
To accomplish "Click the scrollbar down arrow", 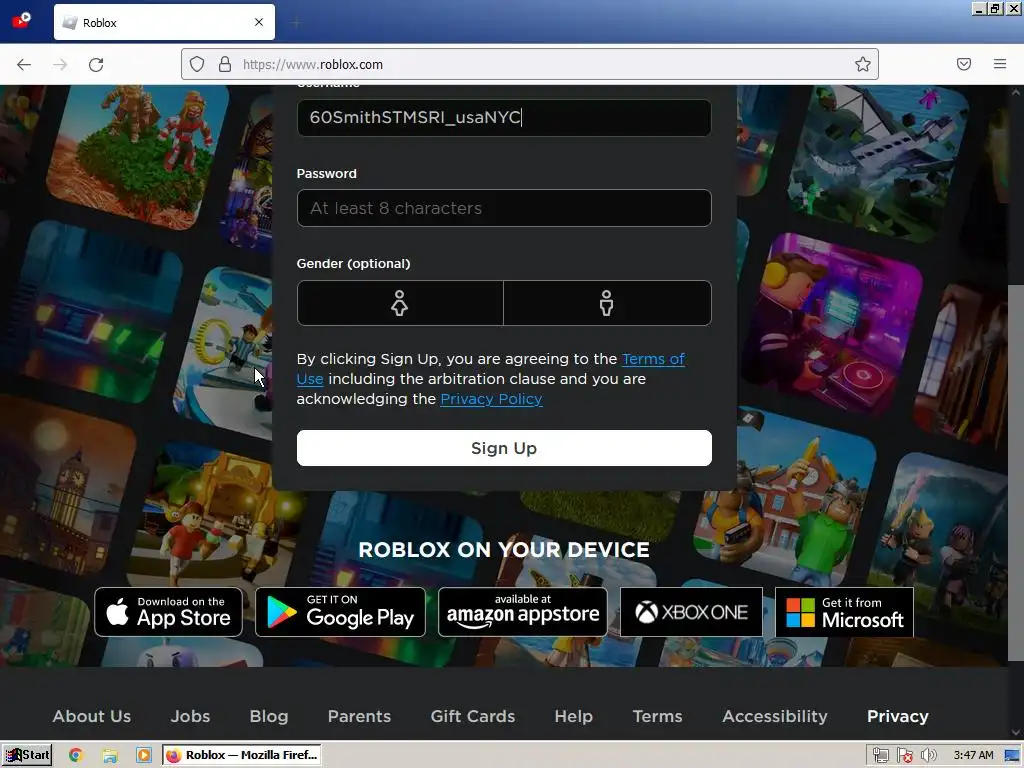I will click(x=1016, y=733).
